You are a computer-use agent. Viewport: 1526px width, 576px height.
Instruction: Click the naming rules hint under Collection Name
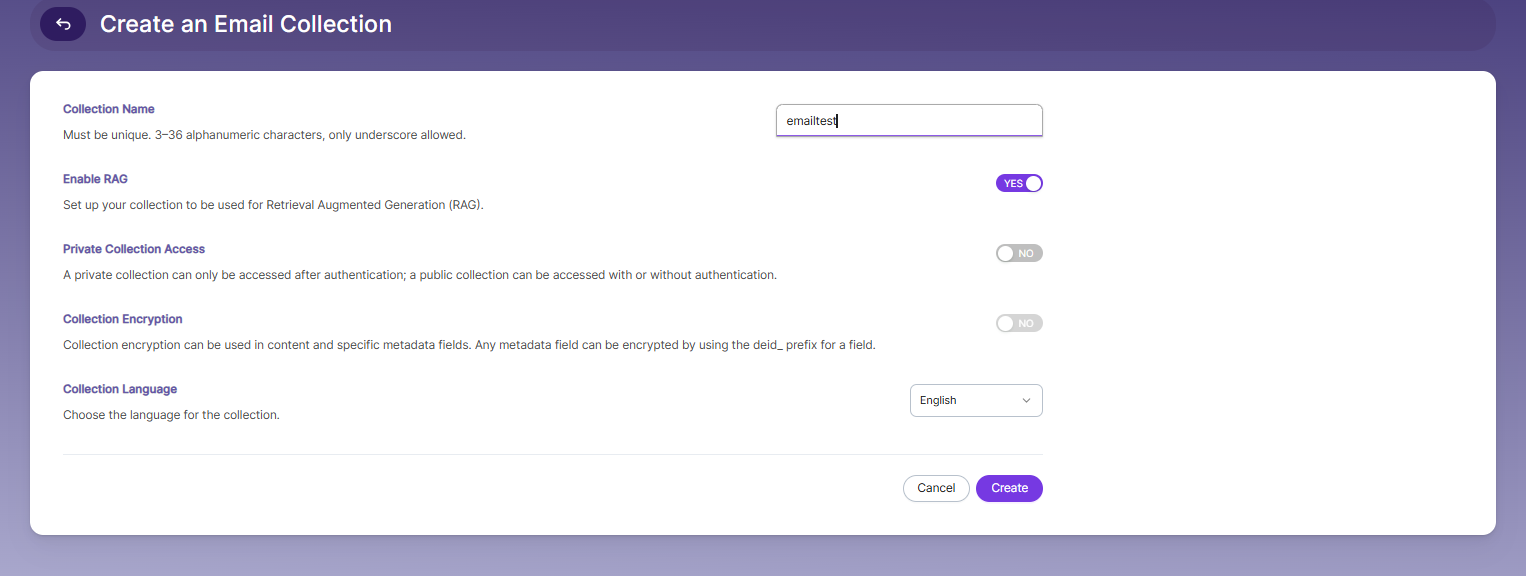pyautogui.click(x=264, y=135)
